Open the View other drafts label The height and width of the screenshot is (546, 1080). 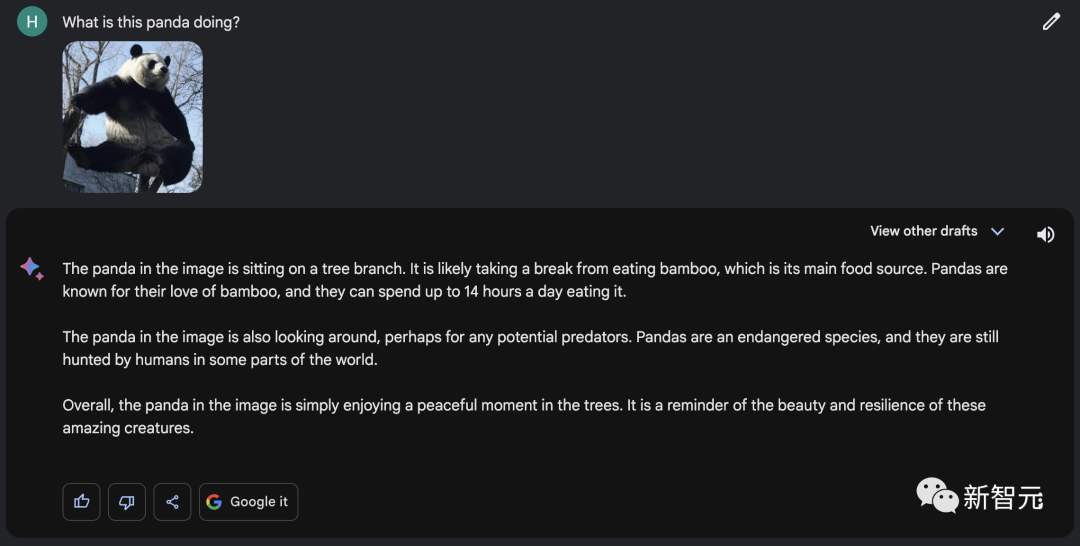point(923,231)
